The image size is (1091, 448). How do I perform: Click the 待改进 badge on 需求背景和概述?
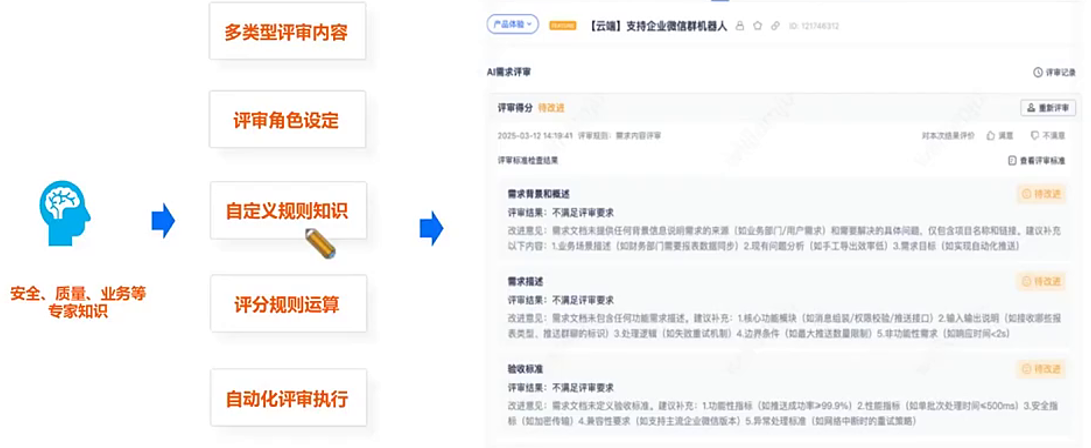click(1041, 194)
